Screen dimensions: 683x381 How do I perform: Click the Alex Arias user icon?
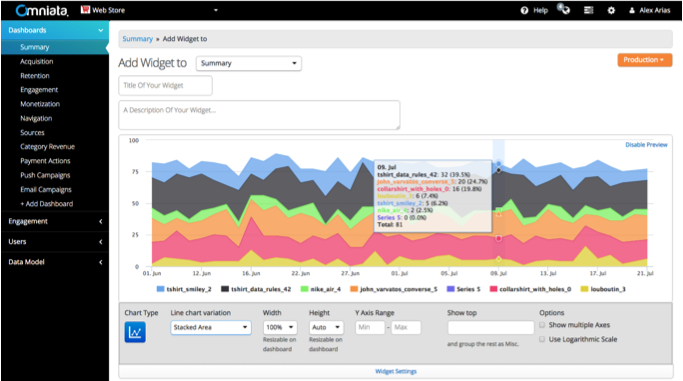tap(632, 10)
